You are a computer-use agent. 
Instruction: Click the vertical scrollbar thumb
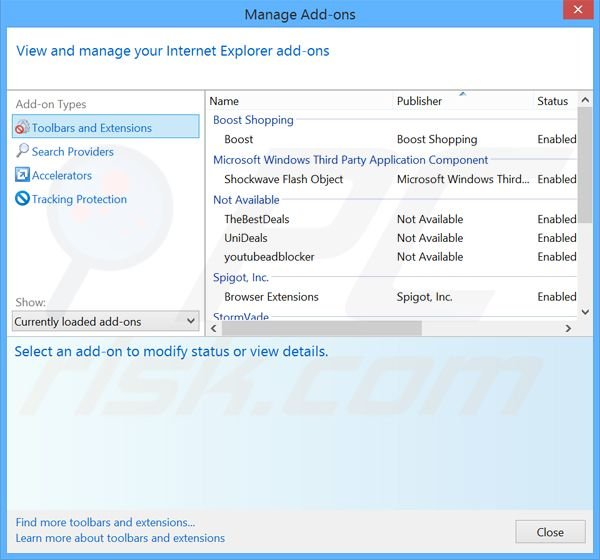click(585, 165)
